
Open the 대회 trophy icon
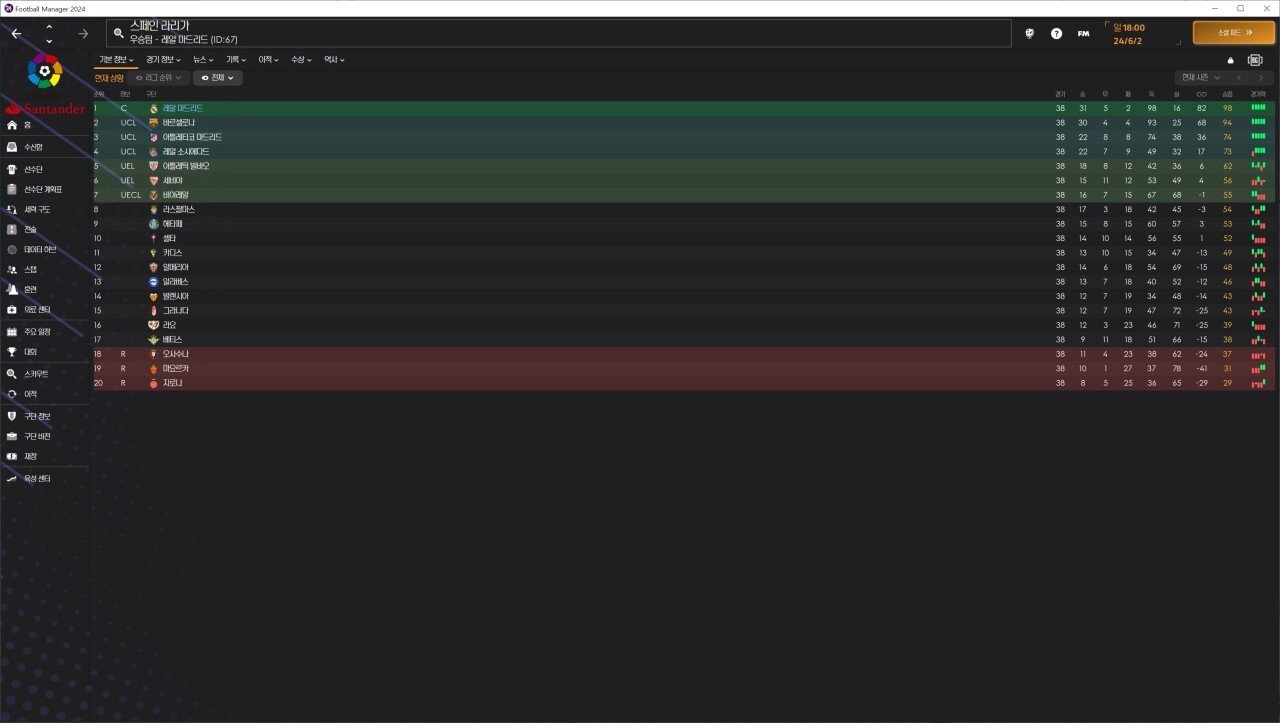pos(12,352)
